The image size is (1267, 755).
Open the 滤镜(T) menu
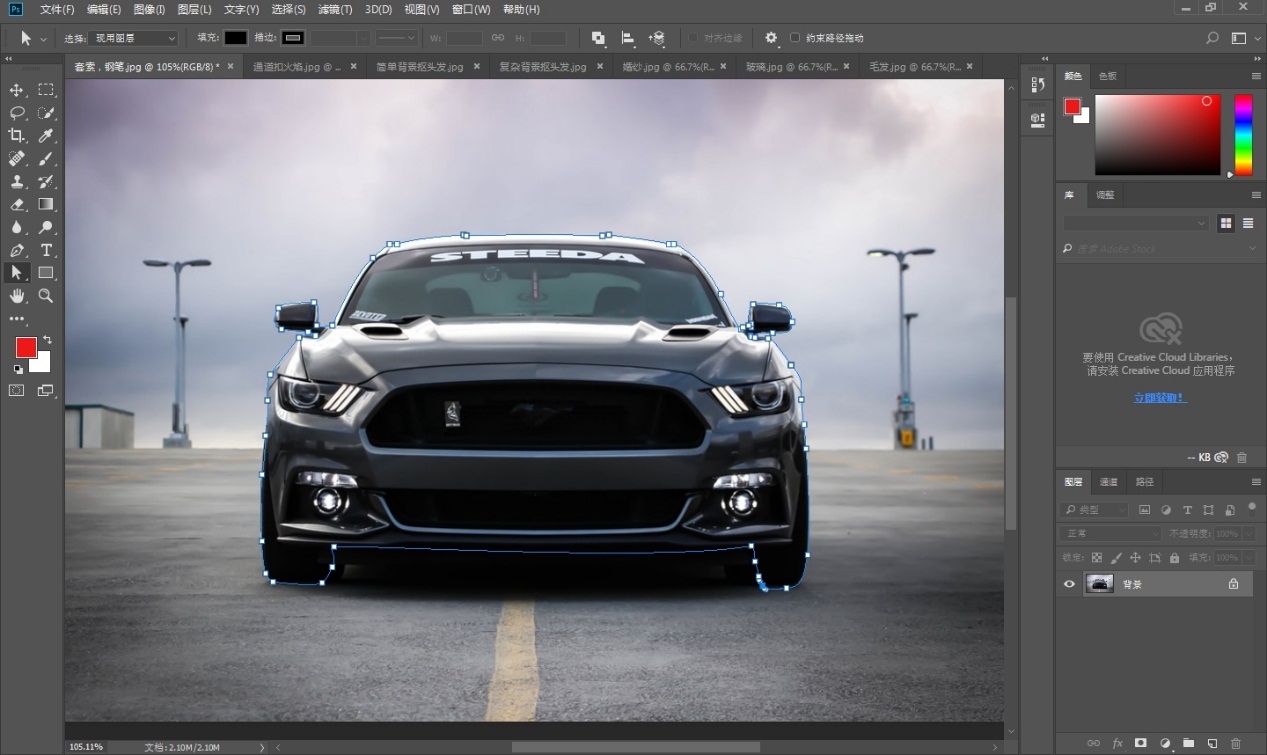point(335,9)
